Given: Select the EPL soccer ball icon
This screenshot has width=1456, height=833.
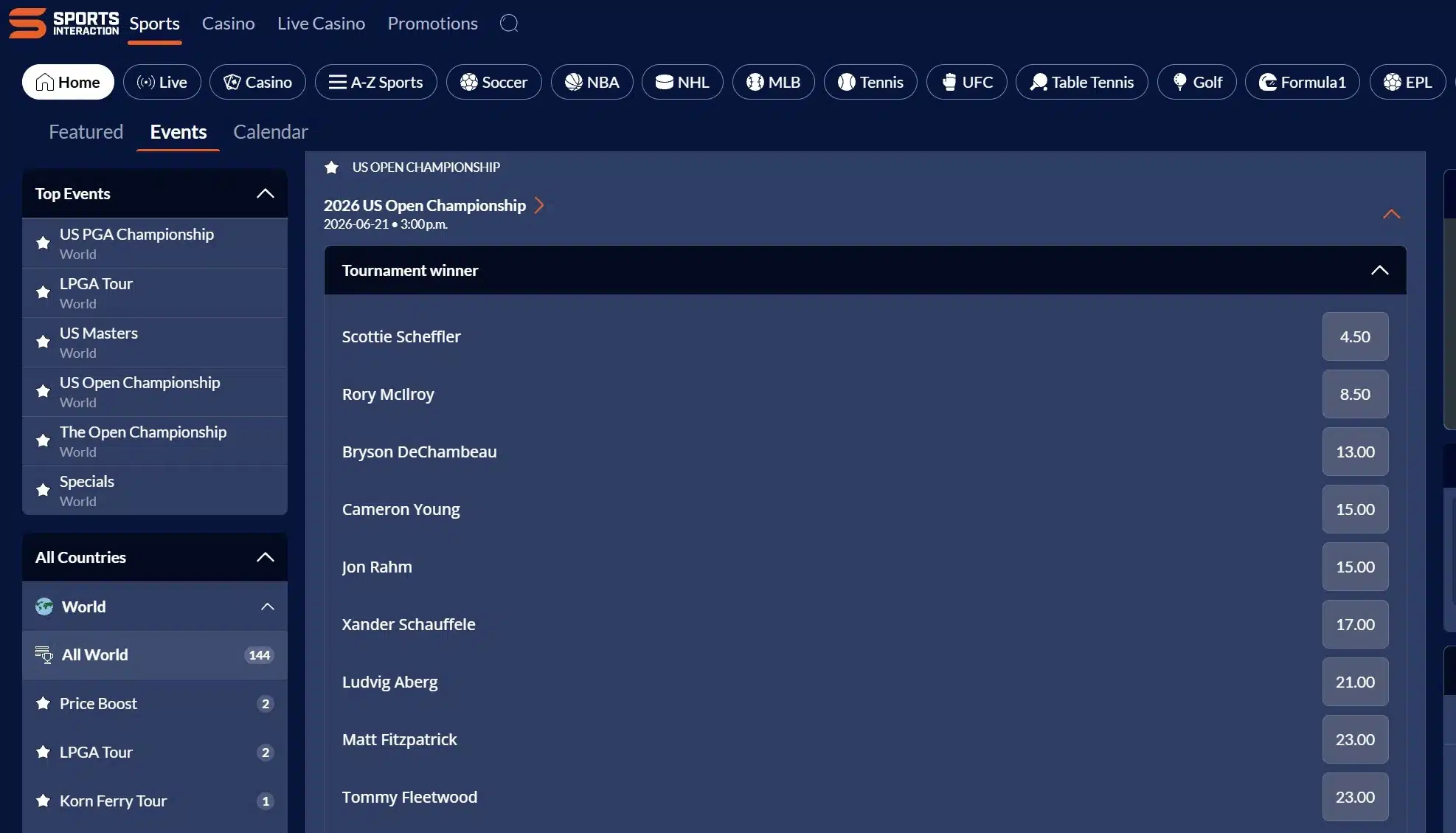Looking at the screenshot, I should click(x=1392, y=82).
